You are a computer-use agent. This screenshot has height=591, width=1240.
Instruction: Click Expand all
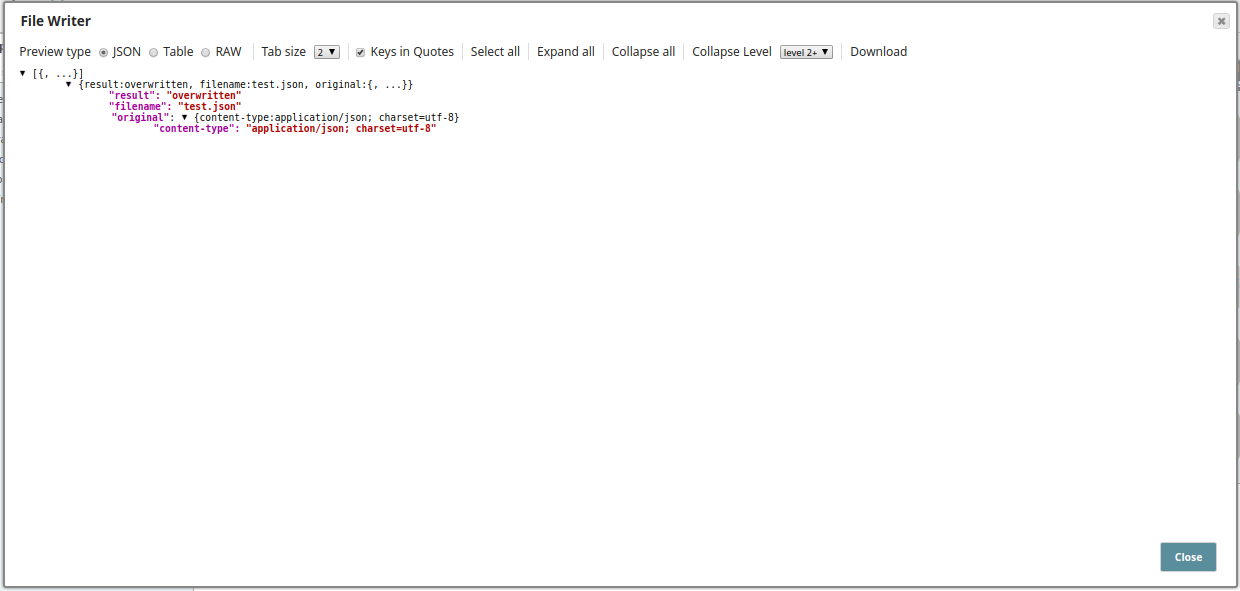click(565, 51)
